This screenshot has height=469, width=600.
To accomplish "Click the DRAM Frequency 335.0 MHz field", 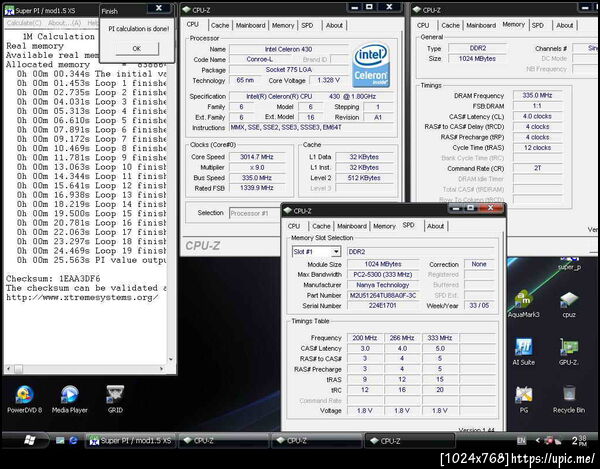I will click(537, 95).
